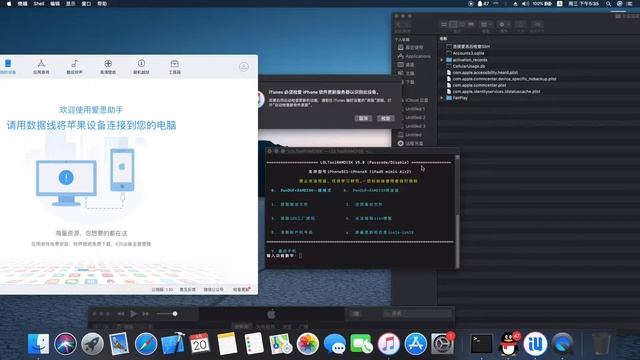
Task: Click the terminal input prompt line
Action: tap(284, 256)
